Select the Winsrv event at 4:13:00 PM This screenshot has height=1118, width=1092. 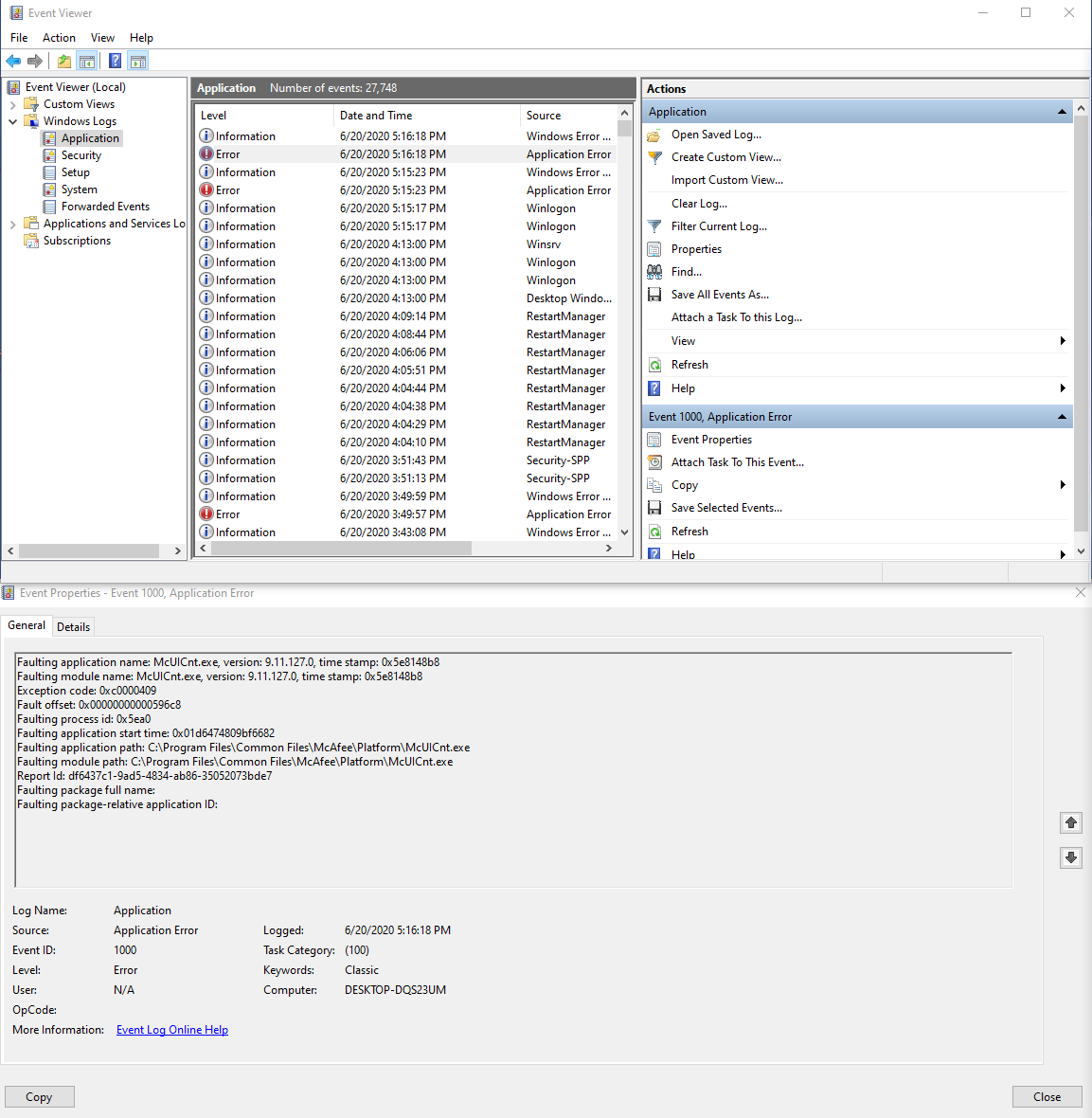click(x=406, y=243)
